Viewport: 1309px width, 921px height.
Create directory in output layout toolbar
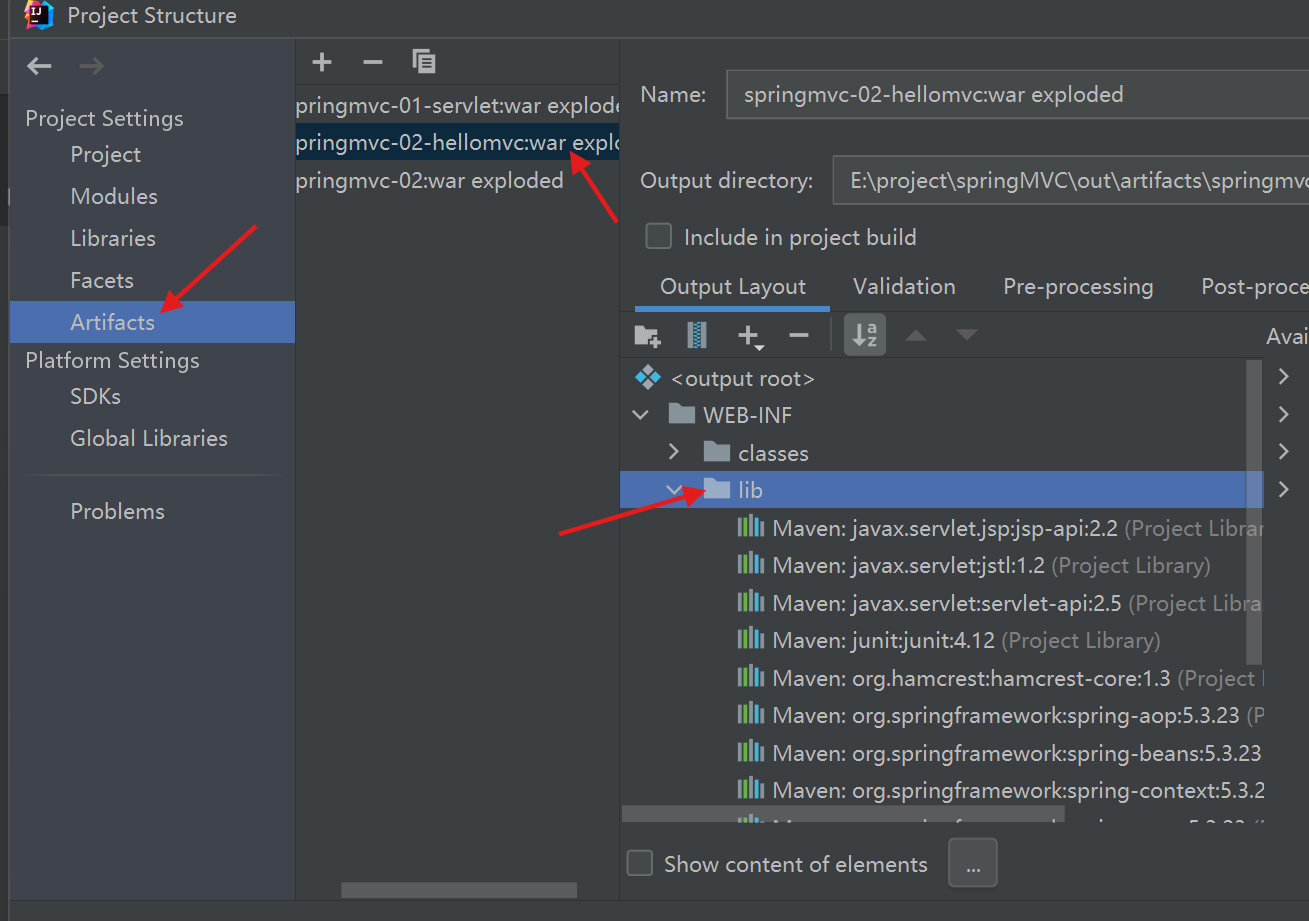pos(647,336)
